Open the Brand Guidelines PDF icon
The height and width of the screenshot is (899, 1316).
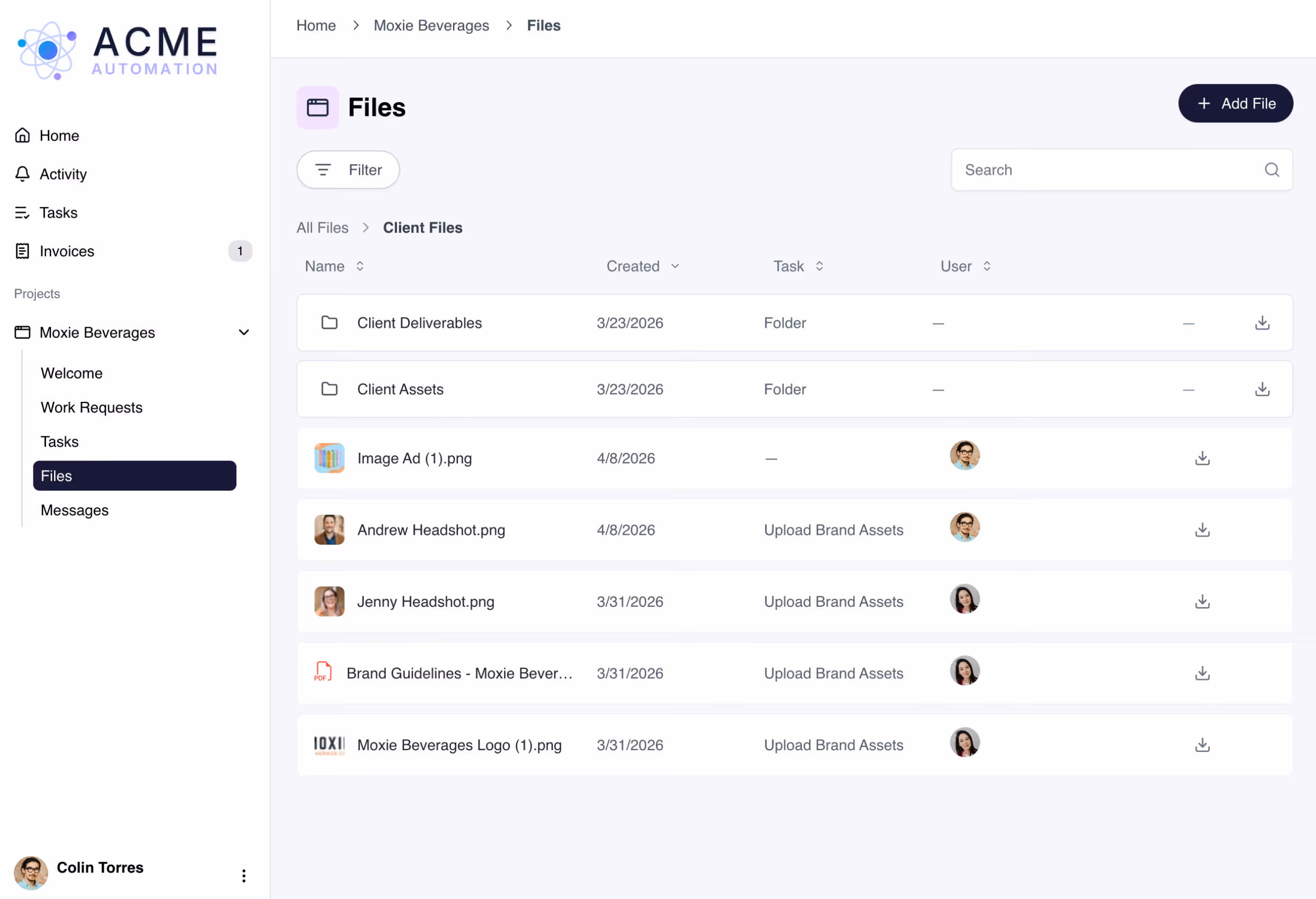pos(323,672)
